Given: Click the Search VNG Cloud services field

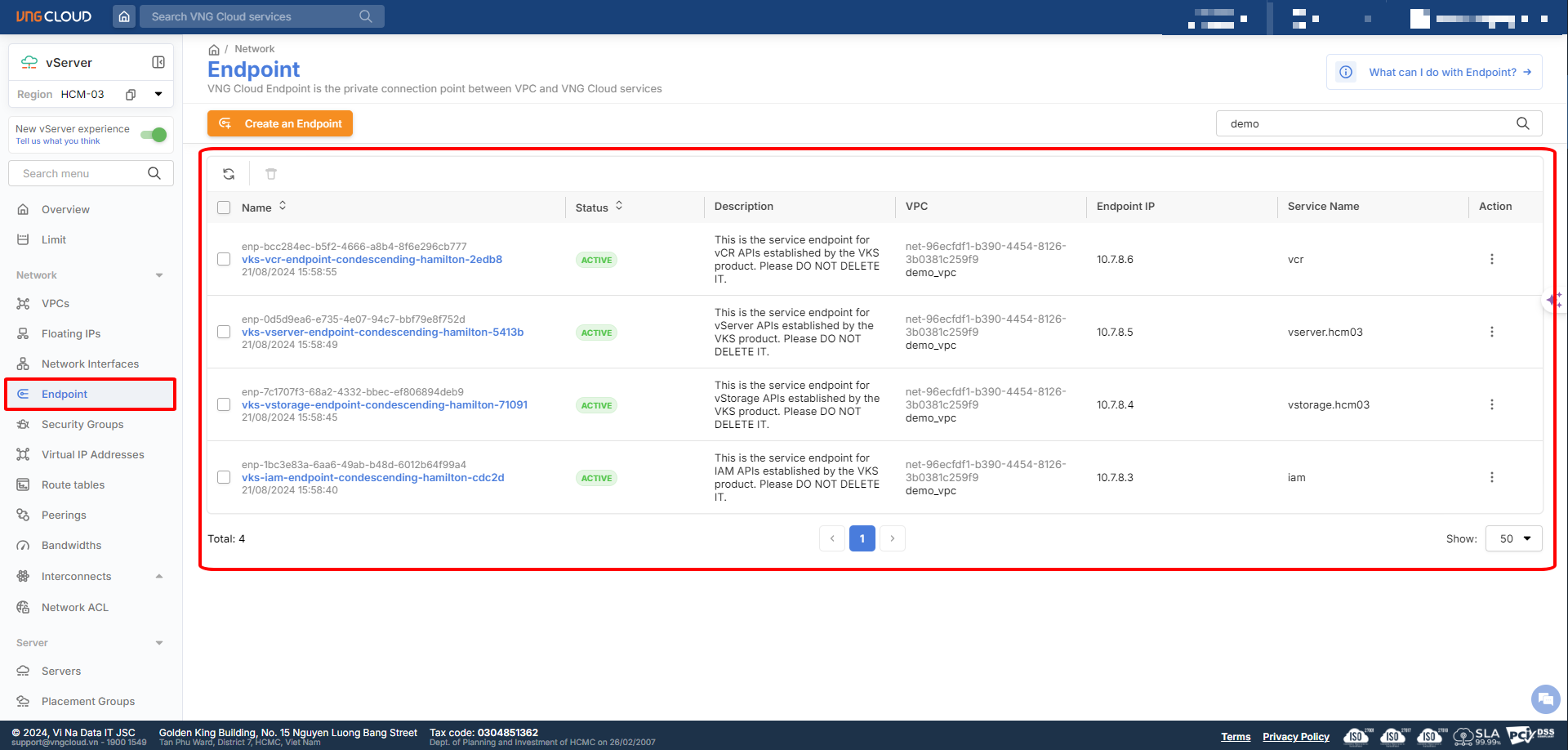Looking at the screenshot, I should (x=249, y=16).
